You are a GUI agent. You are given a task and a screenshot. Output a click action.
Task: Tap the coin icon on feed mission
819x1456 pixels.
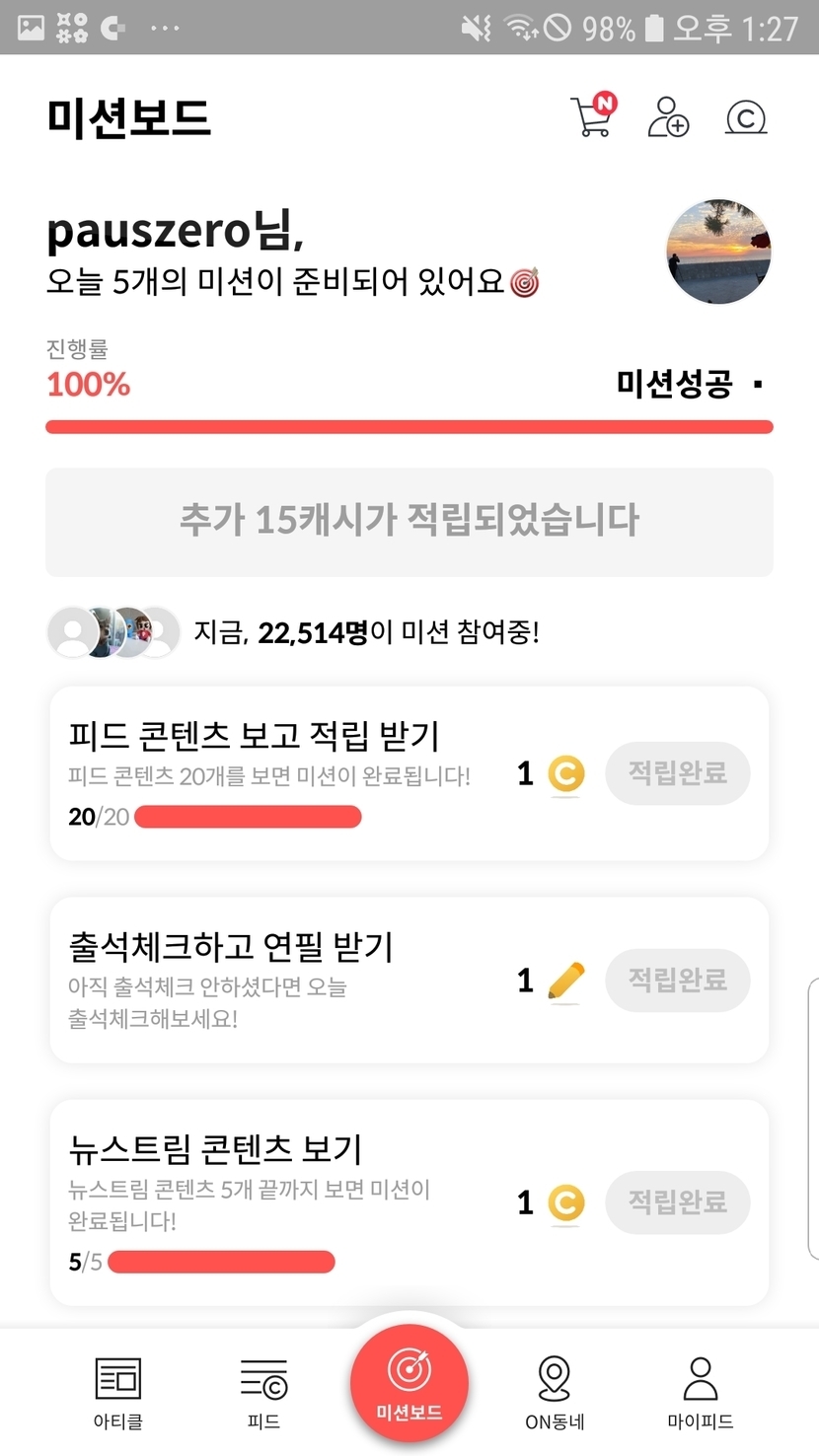click(x=565, y=774)
